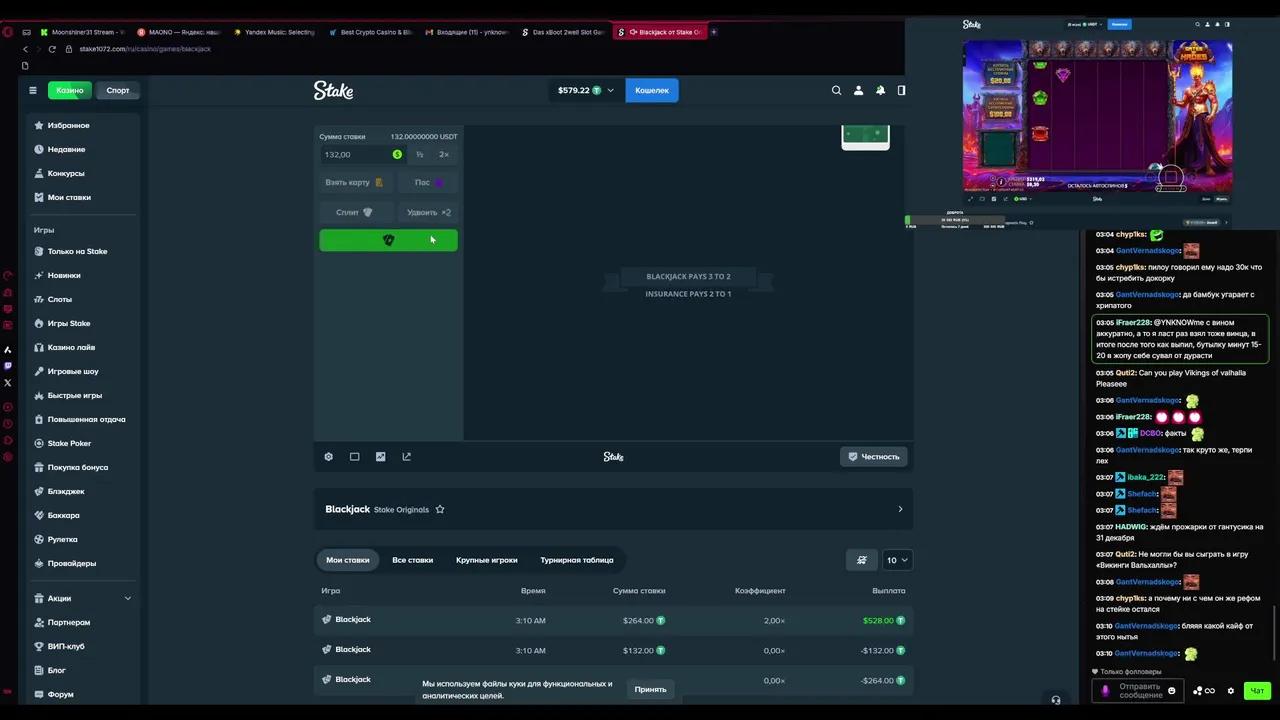Open Мои ставки in the sidebar

[81, 198]
